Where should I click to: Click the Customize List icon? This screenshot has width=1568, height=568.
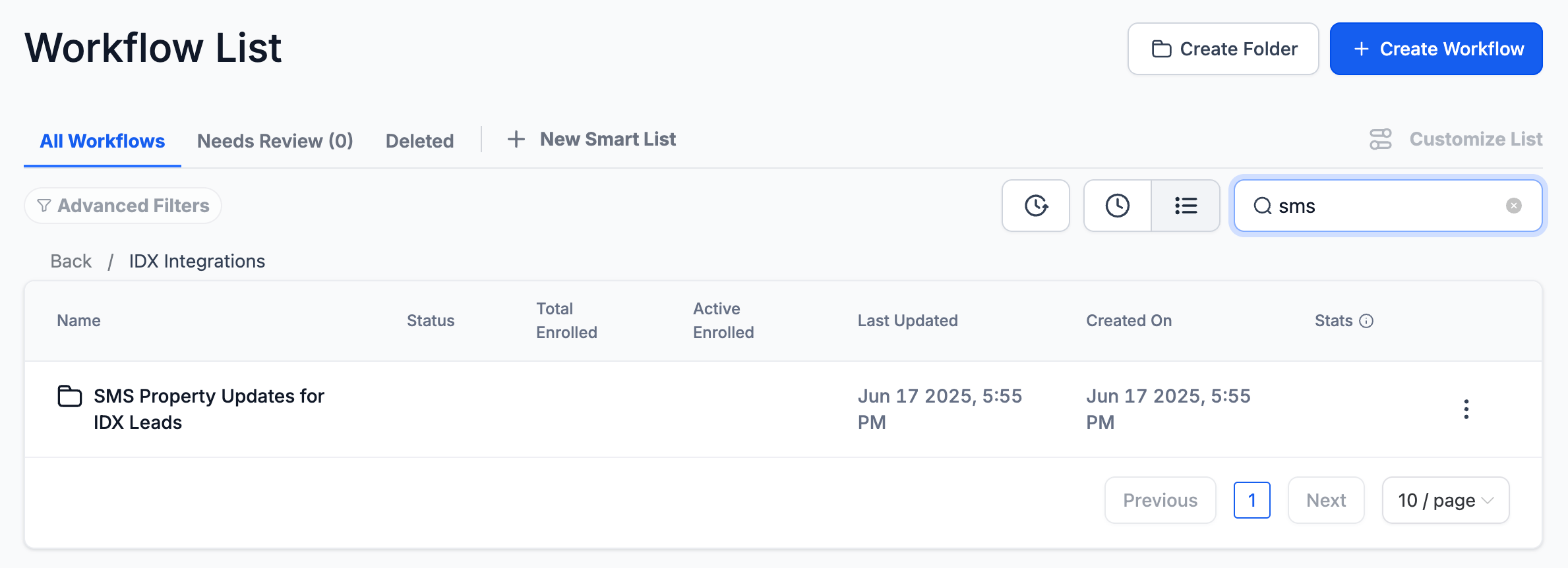pos(1380,139)
